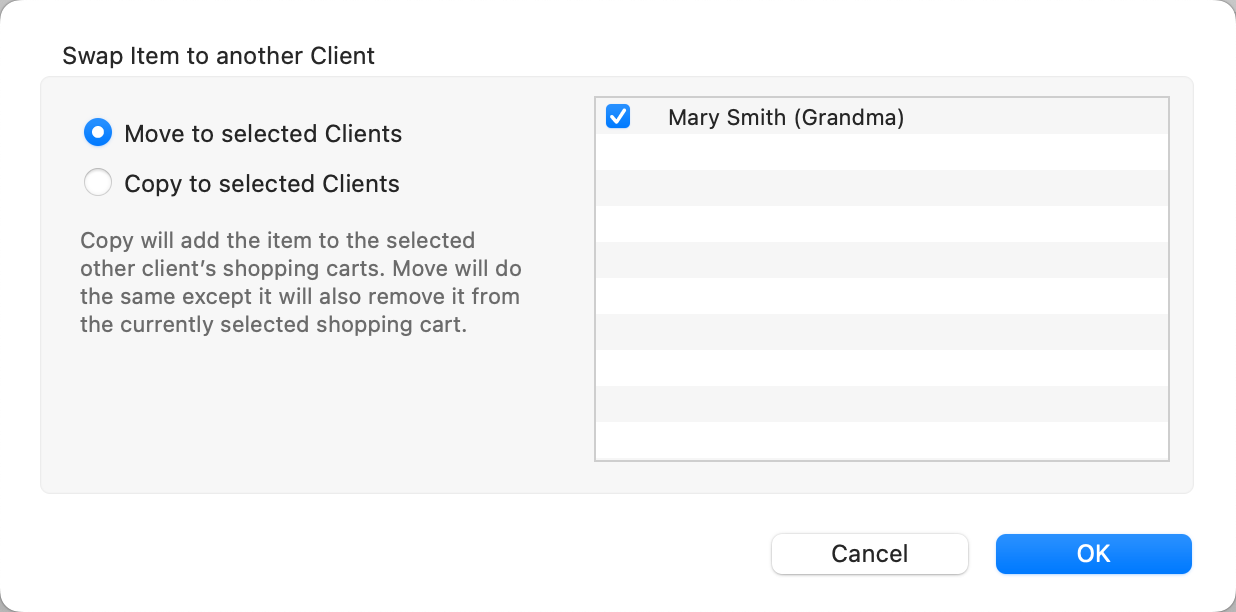Click the empty seventh row of the client list
The width and height of the screenshot is (1236, 612).
pos(882,333)
